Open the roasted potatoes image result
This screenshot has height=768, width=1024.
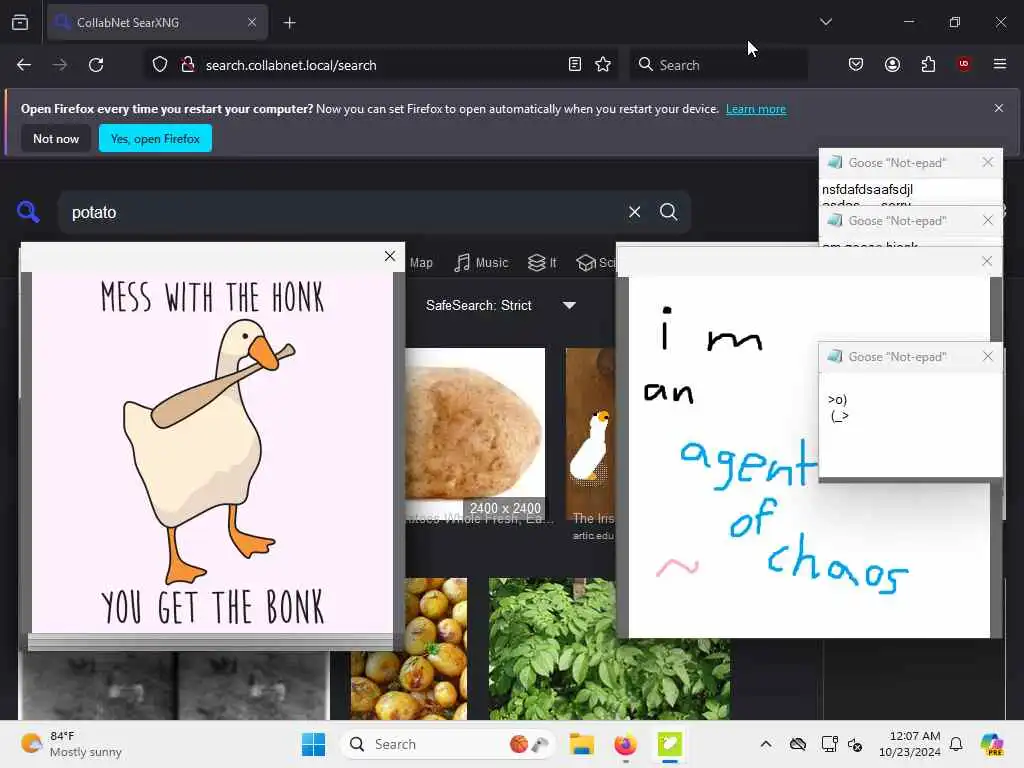coord(409,648)
